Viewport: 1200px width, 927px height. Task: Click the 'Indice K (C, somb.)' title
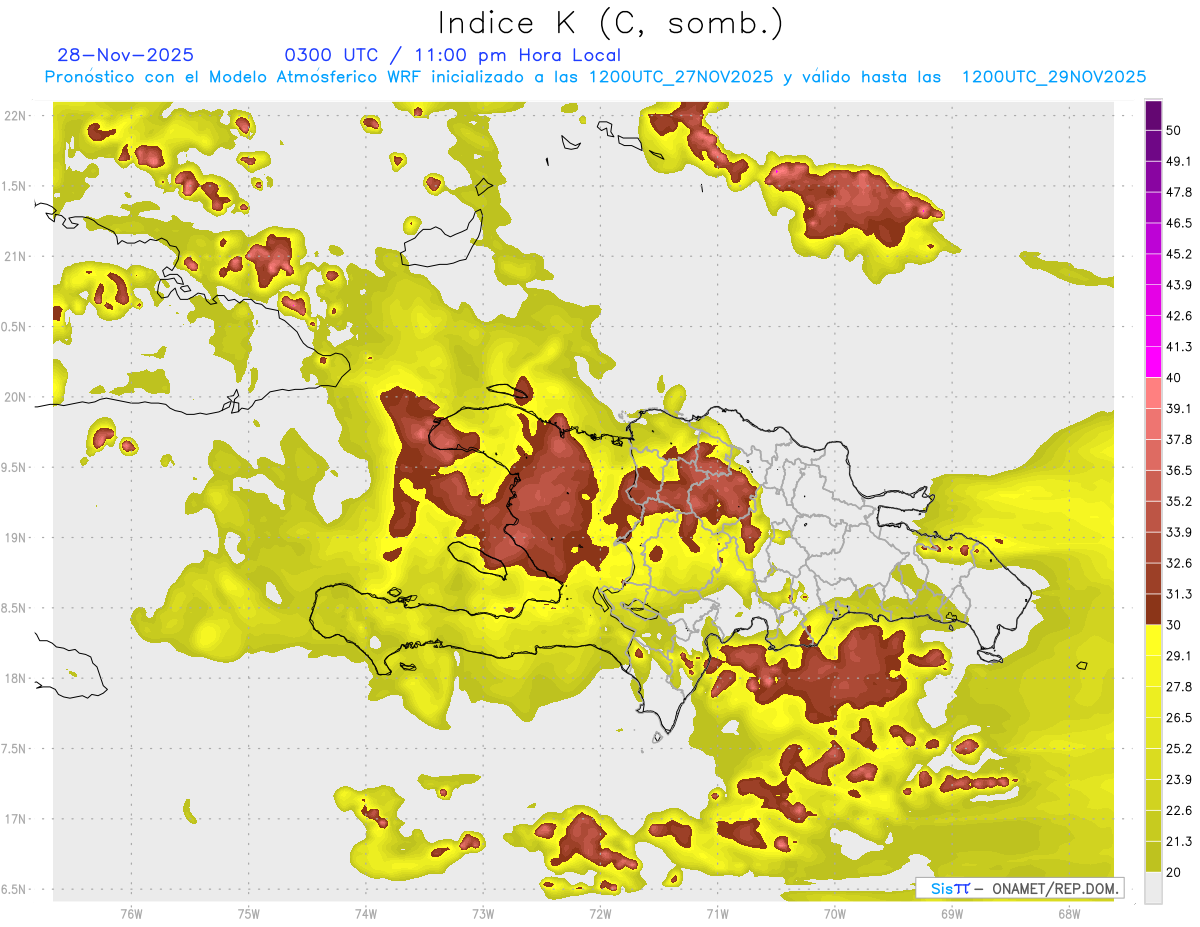611,23
